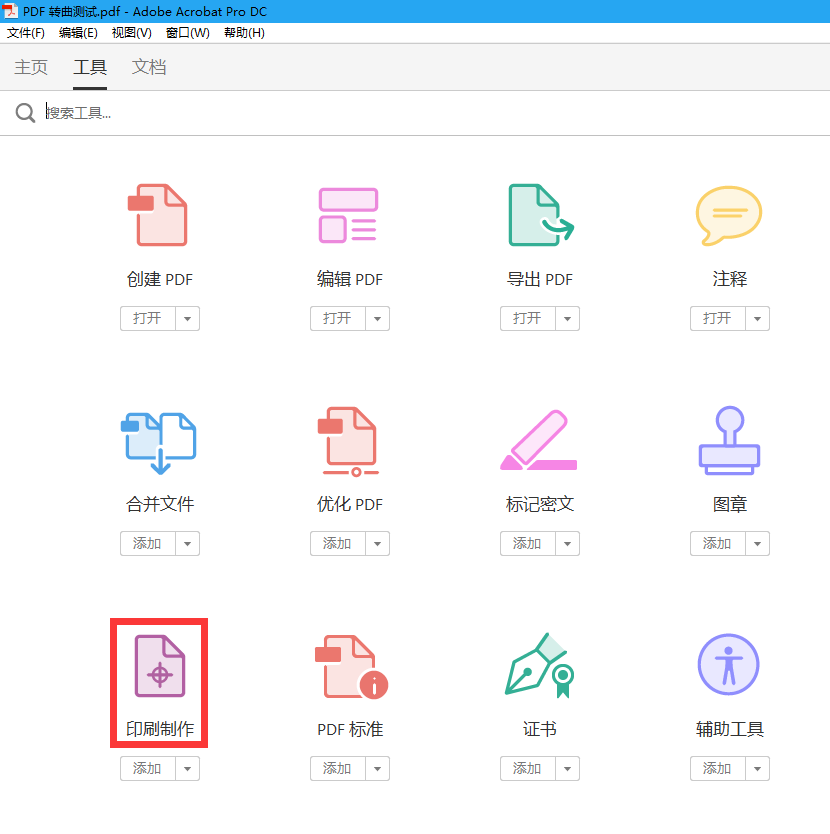Image resolution: width=830 pixels, height=834 pixels.
Task: Expand dropdown arrow next to 图章 Add
Action: [x=757, y=544]
